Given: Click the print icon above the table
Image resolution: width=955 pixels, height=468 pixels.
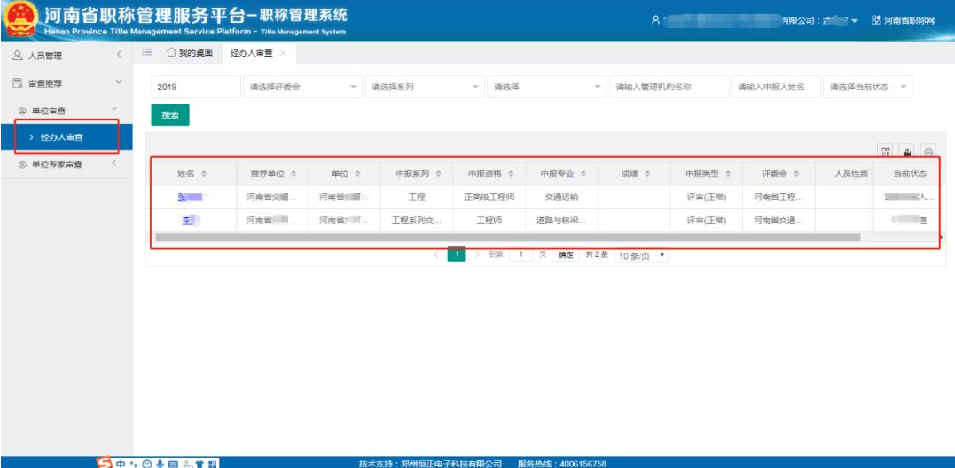Looking at the screenshot, I should pos(928,152).
